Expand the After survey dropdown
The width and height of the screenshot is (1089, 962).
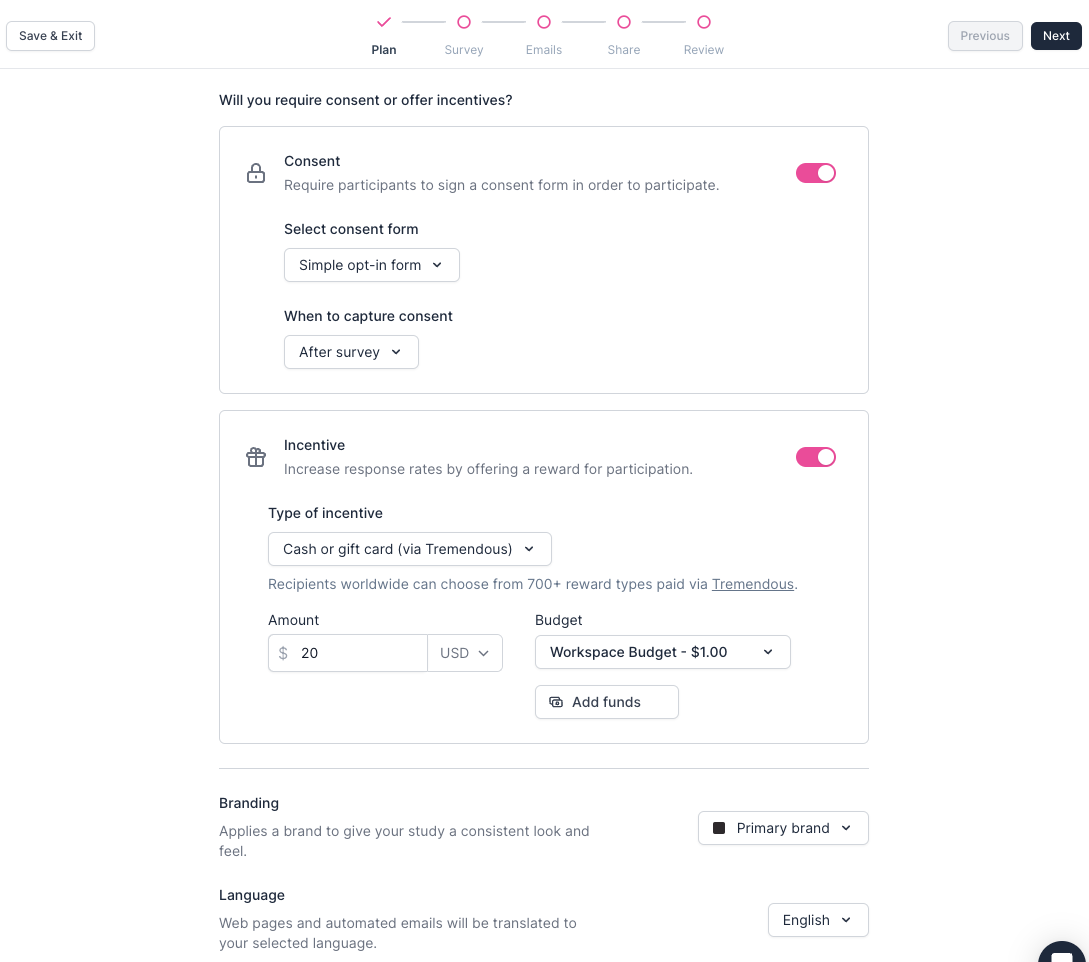click(351, 352)
